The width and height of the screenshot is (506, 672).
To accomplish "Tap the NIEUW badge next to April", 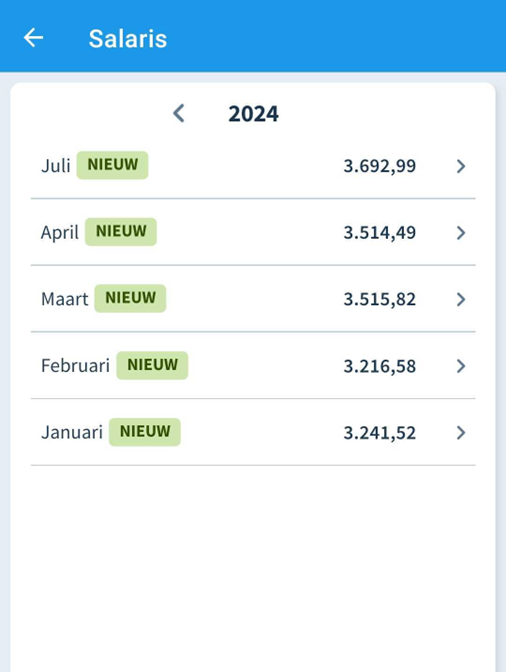I will click(121, 232).
